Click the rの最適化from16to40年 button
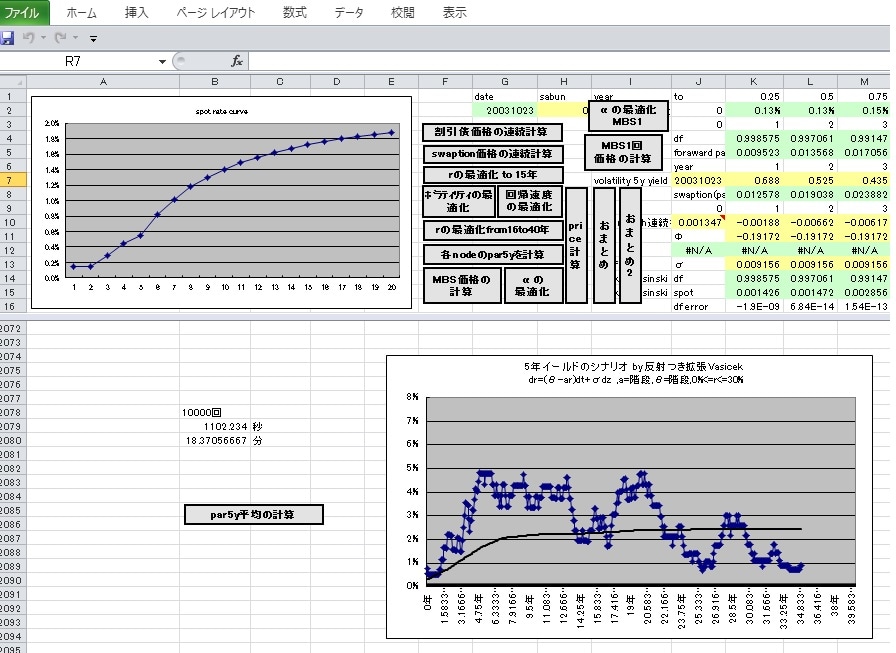This screenshot has width=896, height=653. [x=493, y=230]
